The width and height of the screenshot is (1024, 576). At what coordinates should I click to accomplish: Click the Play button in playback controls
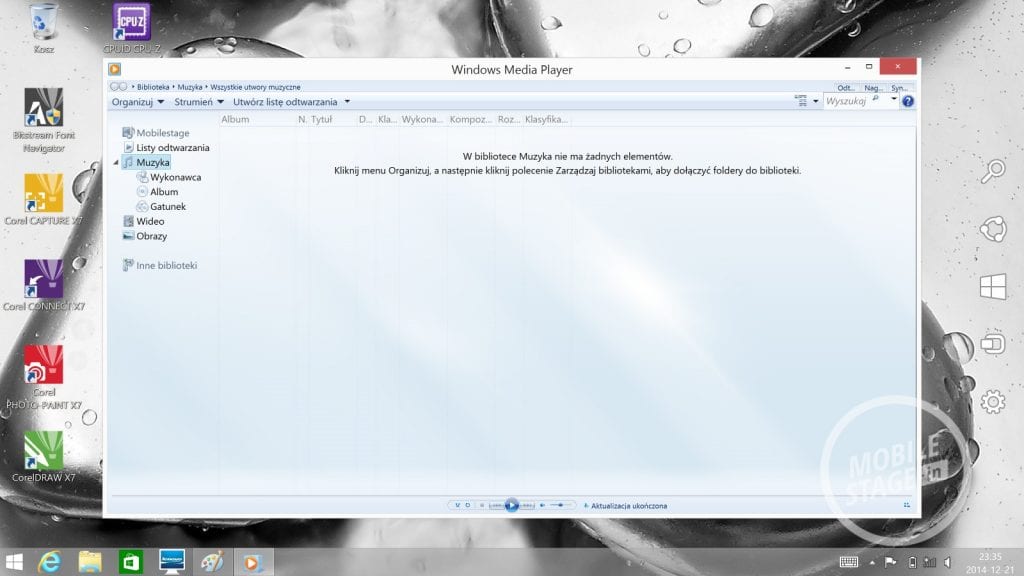click(x=511, y=505)
